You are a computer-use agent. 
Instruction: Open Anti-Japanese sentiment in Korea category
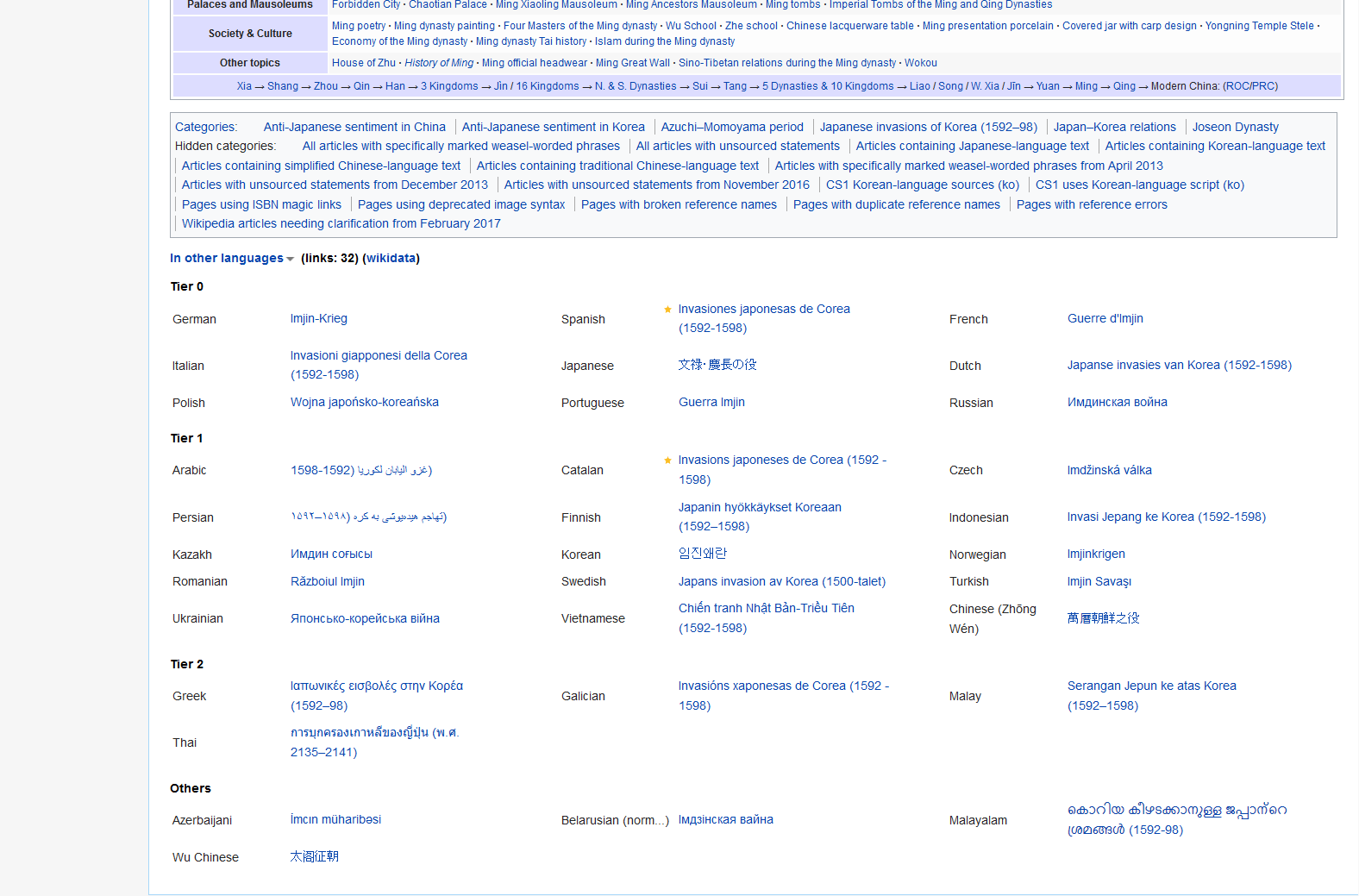pos(554,127)
